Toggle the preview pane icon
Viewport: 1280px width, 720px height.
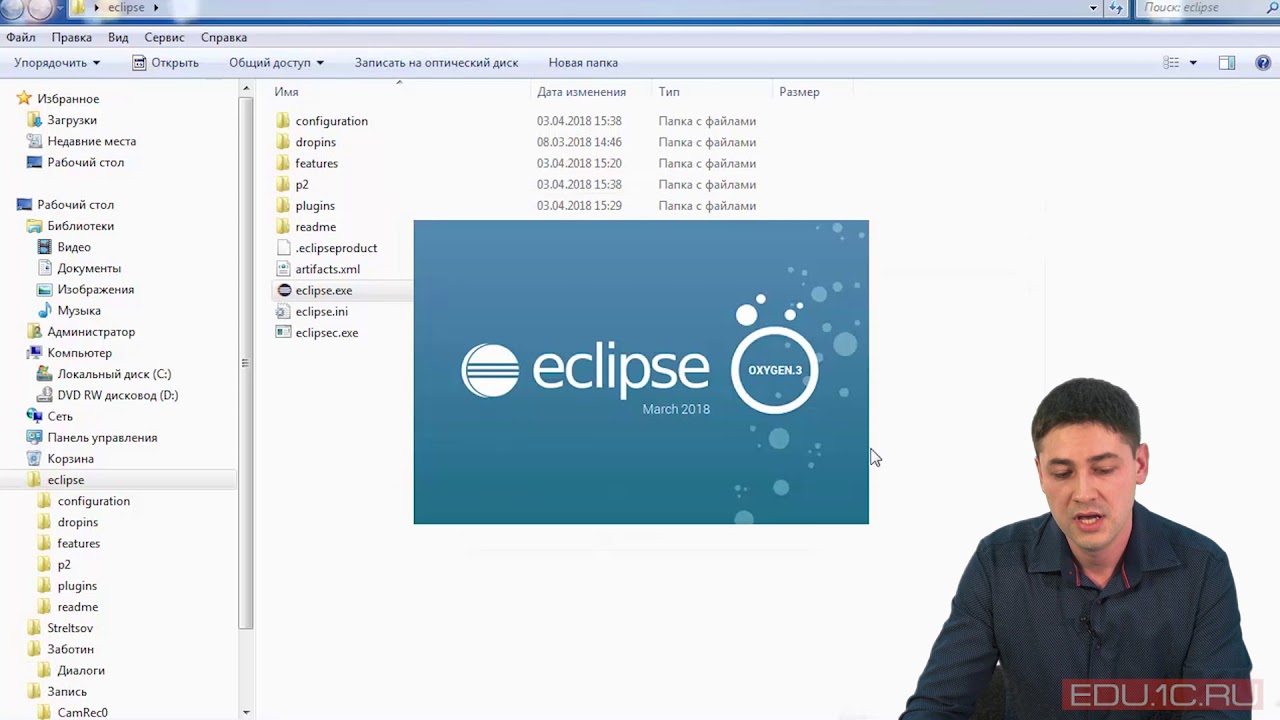pos(1227,62)
